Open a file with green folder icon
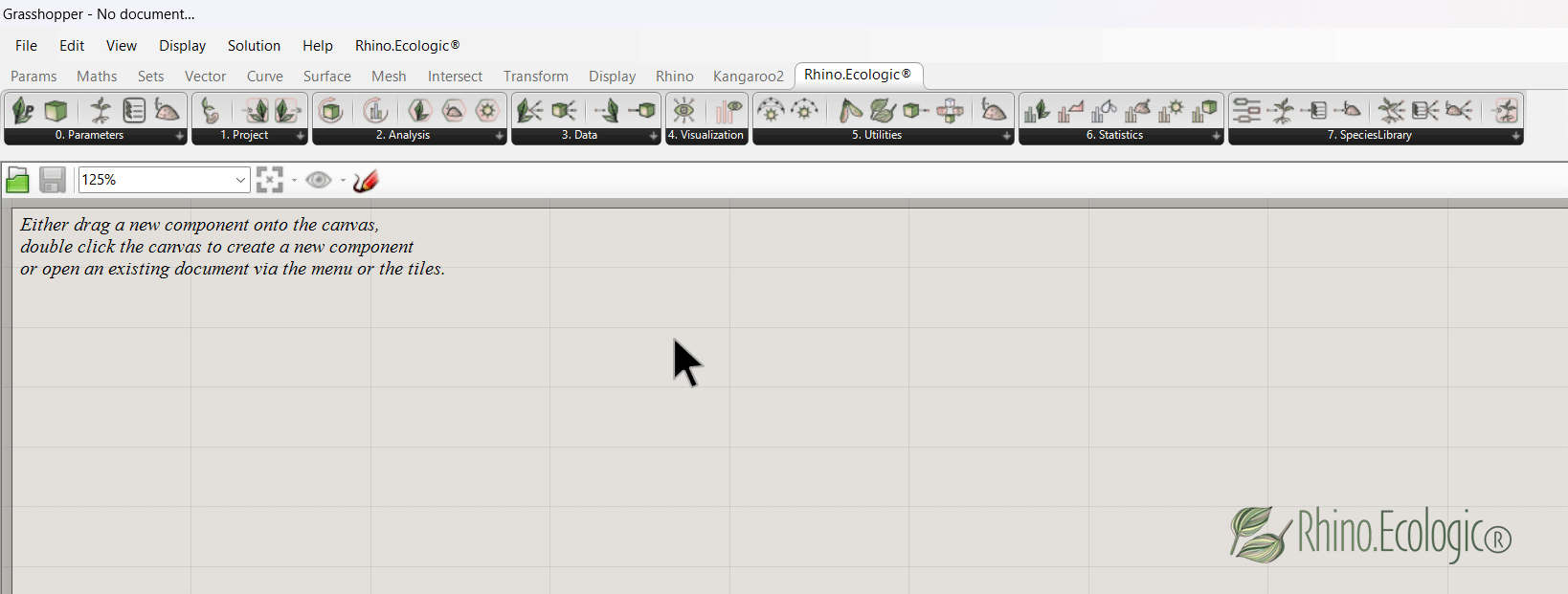The image size is (1568, 594). coord(17,180)
